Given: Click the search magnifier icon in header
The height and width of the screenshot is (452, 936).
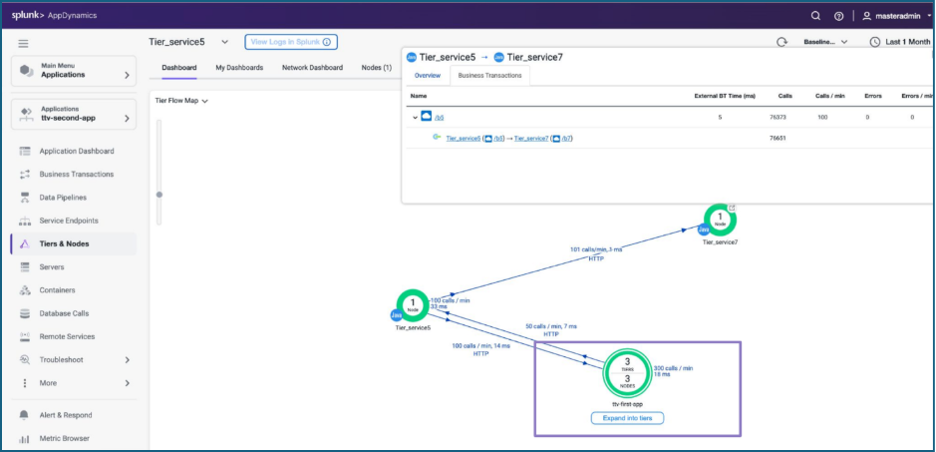Looking at the screenshot, I should (816, 15).
